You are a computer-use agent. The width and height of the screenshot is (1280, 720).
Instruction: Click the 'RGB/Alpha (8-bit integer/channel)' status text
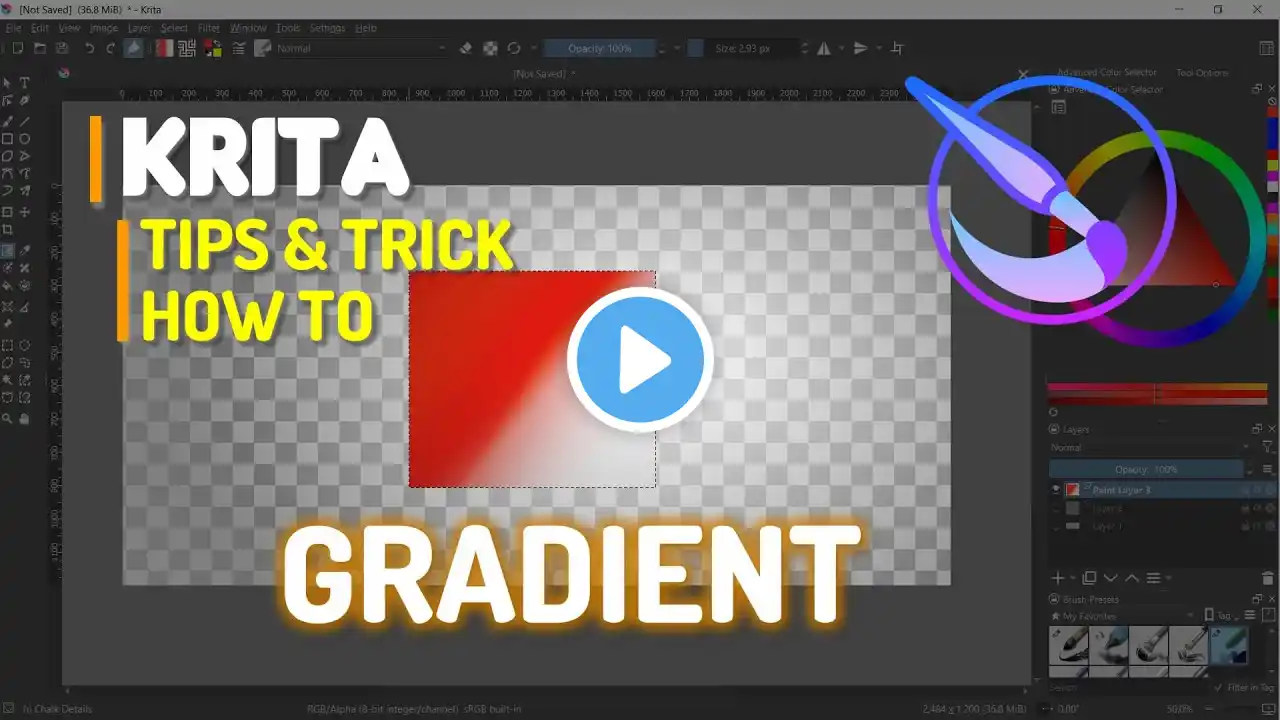click(x=384, y=709)
